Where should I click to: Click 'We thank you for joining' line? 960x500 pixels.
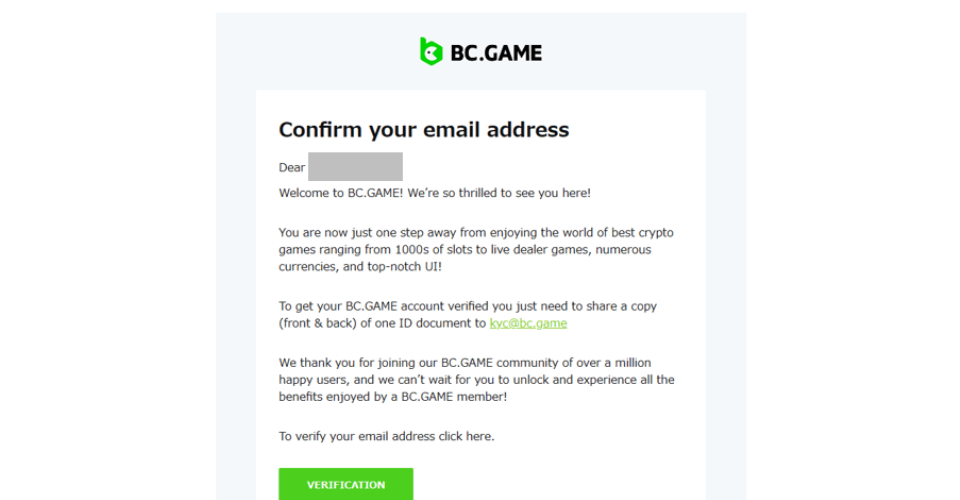[465, 363]
